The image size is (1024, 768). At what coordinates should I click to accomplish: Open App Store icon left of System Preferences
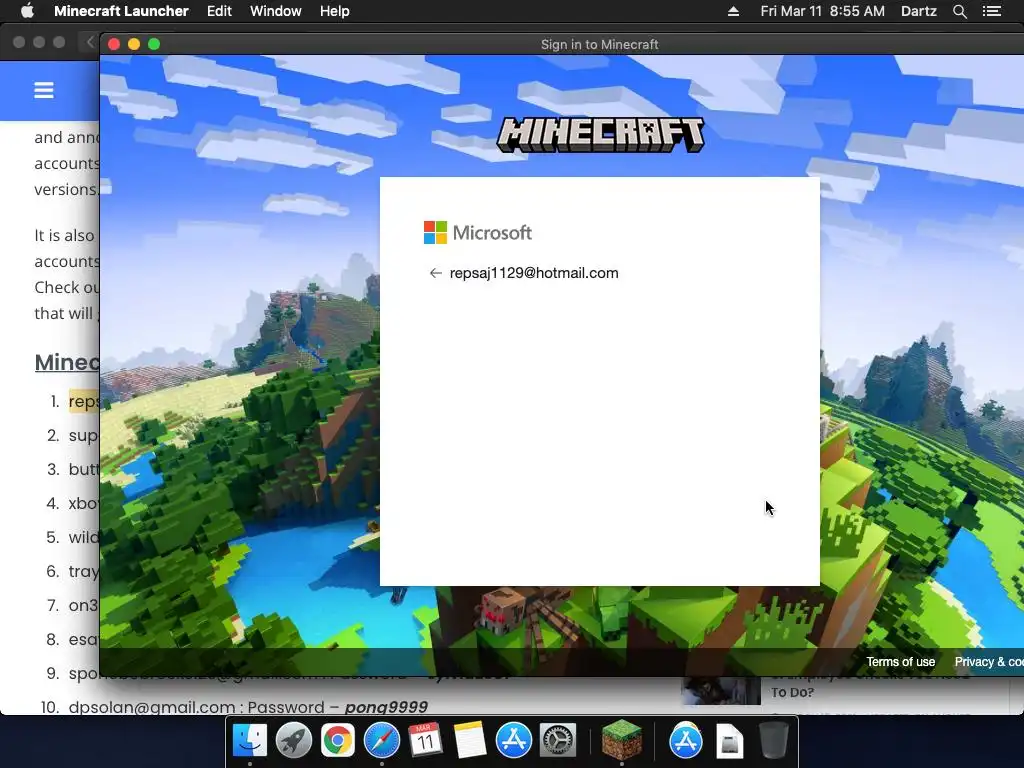[514, 741]
